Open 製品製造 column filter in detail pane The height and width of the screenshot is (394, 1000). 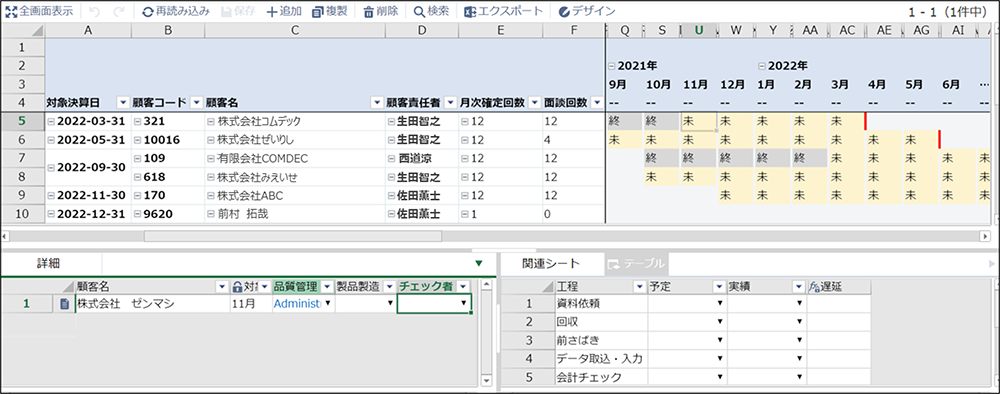pyautogui.click(x=389, y=286)
